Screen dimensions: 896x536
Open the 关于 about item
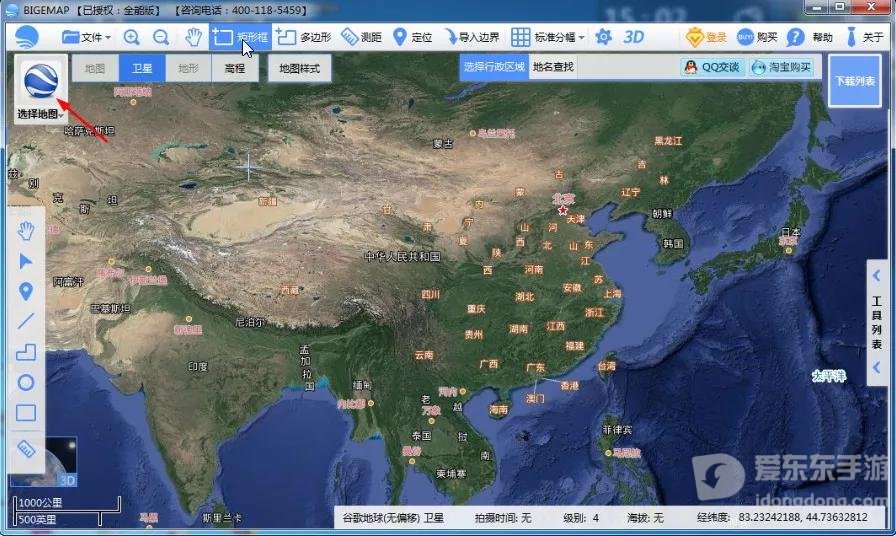[x=865, y=37]
